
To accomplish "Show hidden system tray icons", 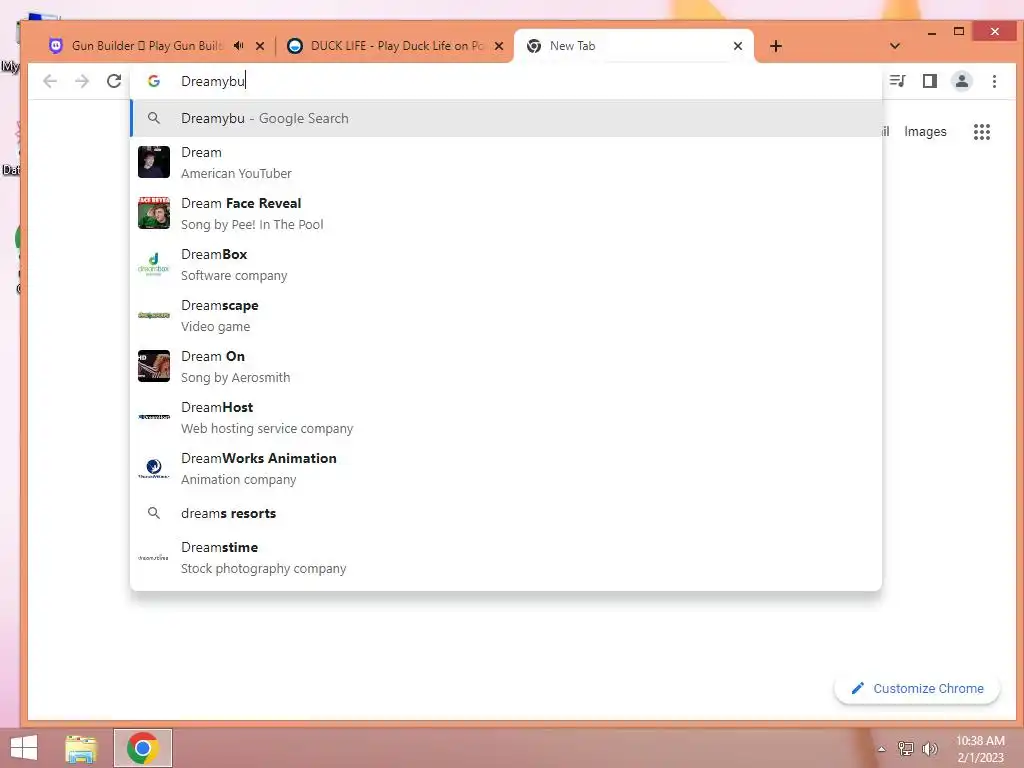I will 882,749.
